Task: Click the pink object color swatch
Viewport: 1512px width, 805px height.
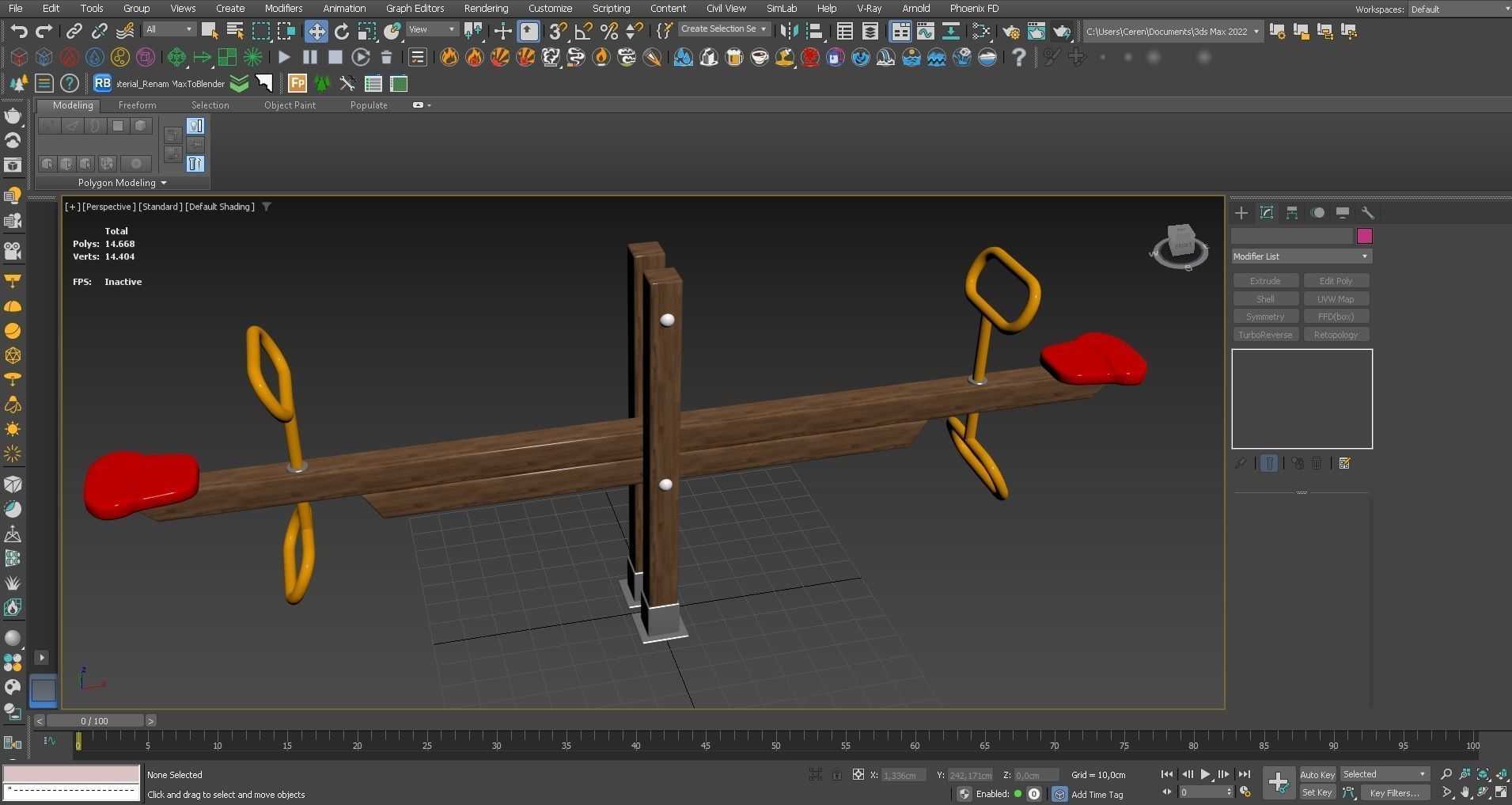Action: pyautogui.click(x=1364, y=236)
